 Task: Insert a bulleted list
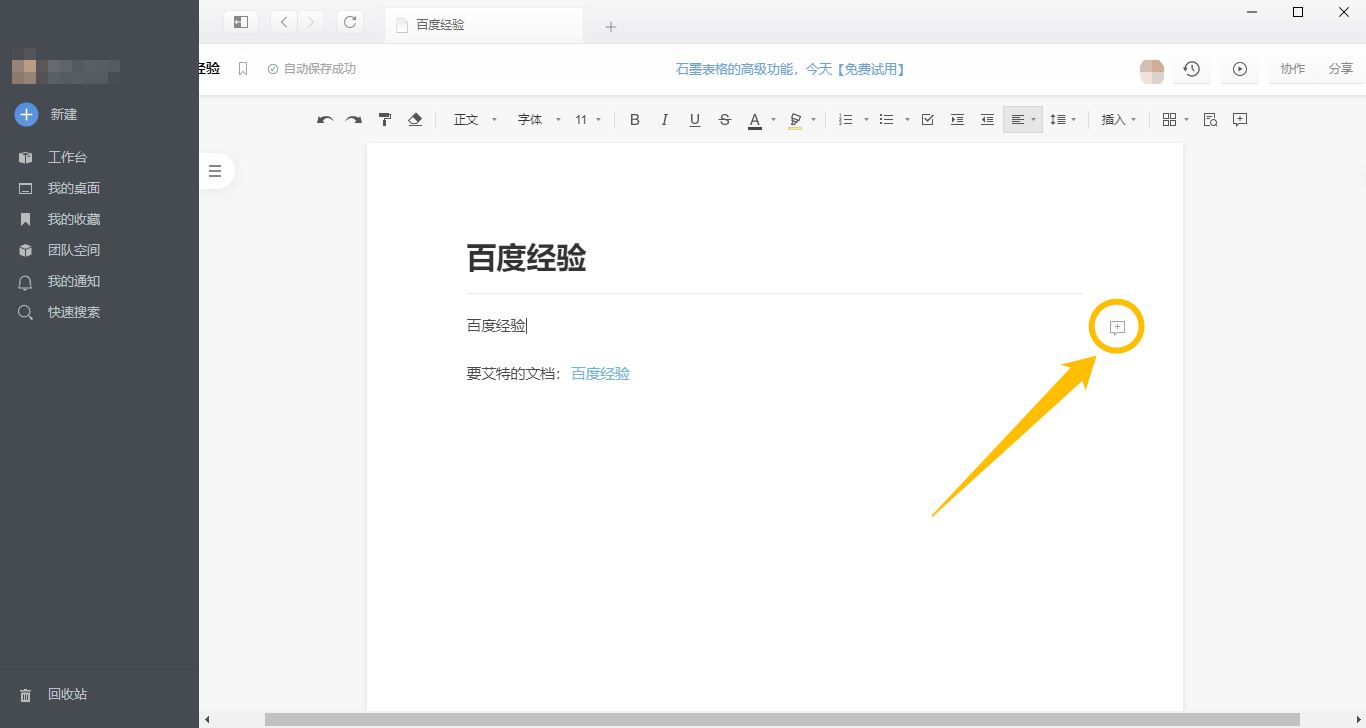point(886,120)
